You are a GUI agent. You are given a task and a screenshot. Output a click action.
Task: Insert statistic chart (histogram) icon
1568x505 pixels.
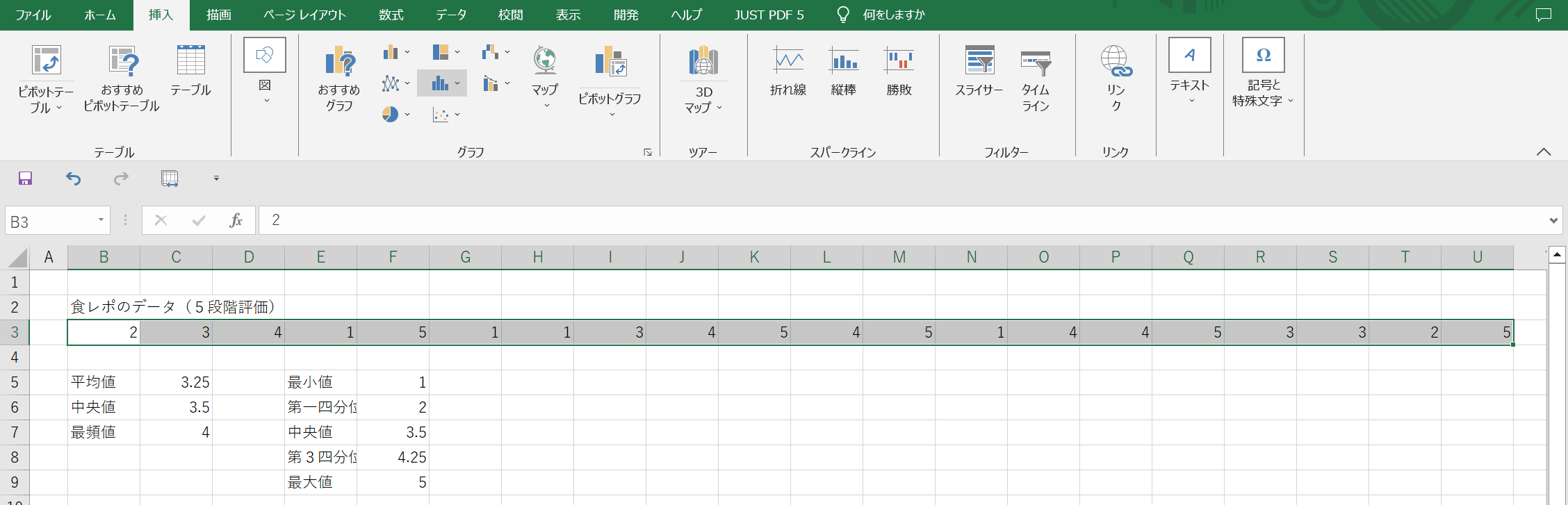tap(441, 83)
